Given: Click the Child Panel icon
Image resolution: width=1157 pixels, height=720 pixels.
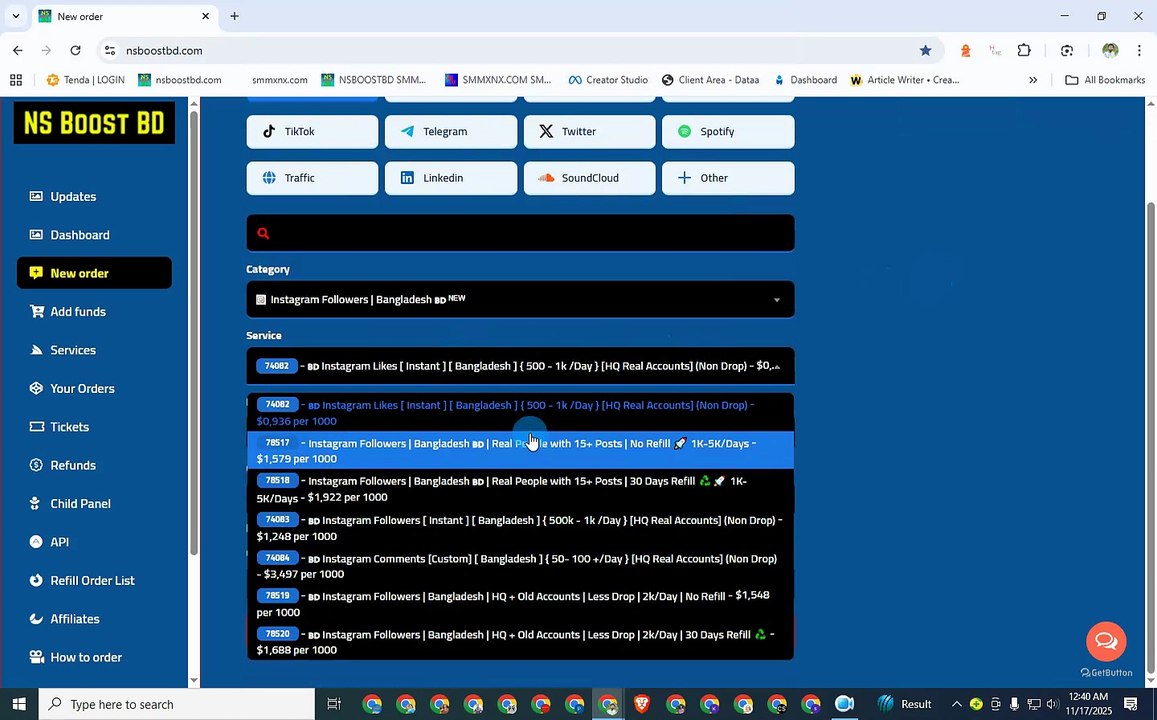Looking at the screenshot, I should 35,503.
